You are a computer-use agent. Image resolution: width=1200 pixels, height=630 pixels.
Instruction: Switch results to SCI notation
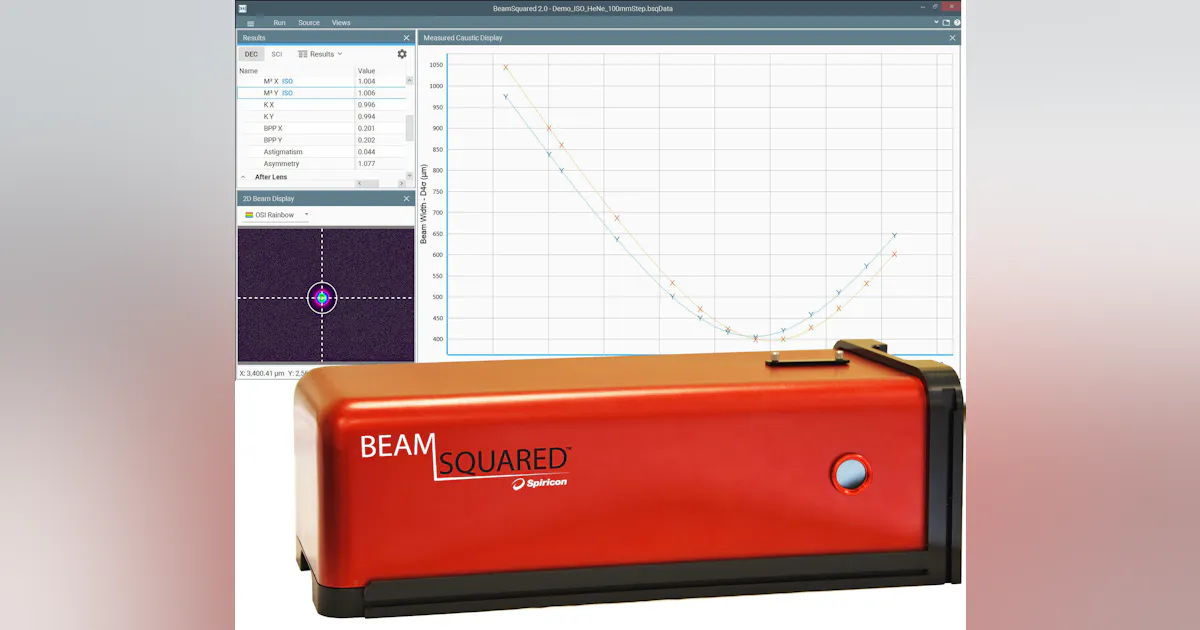[x=277, y=54]
